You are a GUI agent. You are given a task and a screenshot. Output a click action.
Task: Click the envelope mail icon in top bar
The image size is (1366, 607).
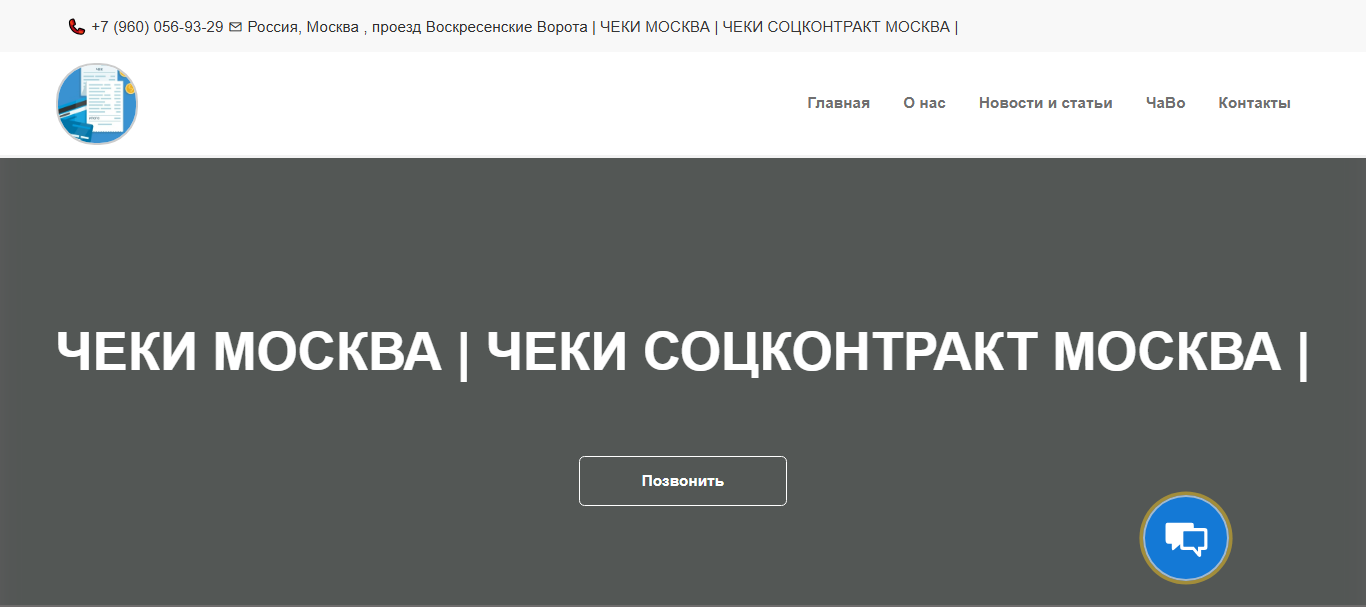235,27
